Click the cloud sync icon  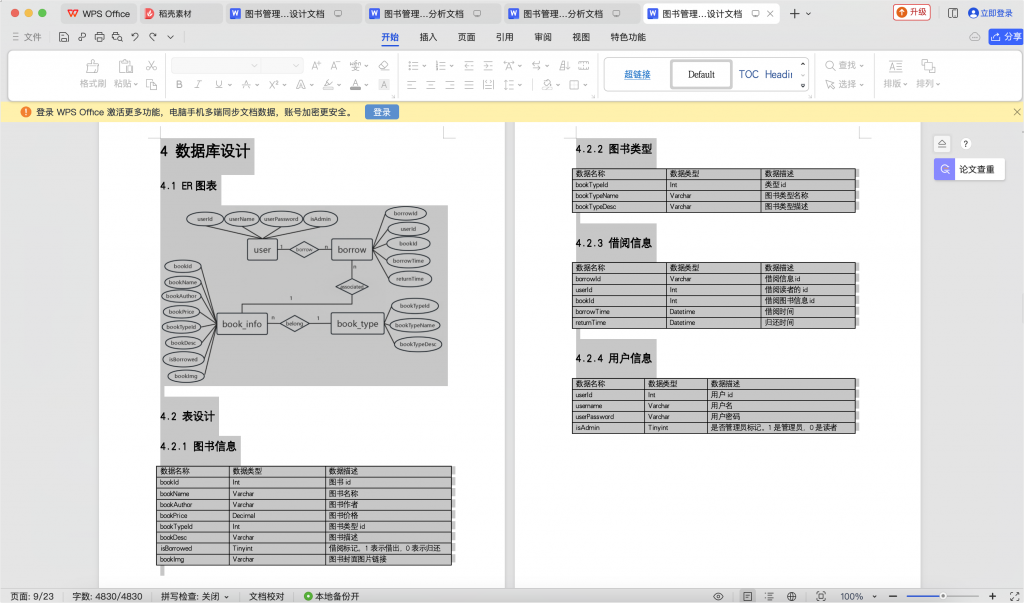click(975, 37)
